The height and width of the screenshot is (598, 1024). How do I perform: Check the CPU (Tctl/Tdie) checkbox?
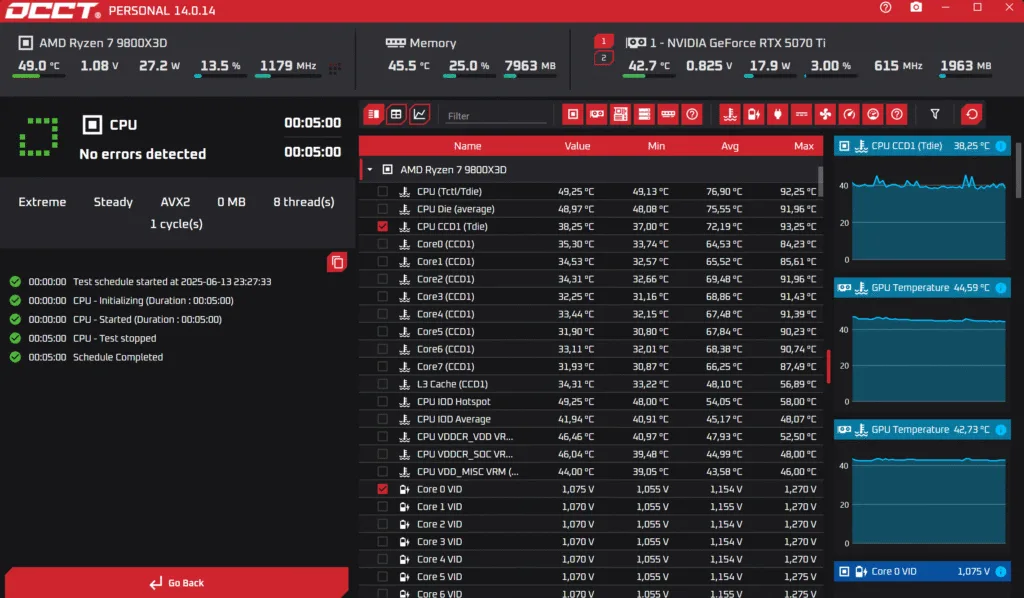point(383,191)
